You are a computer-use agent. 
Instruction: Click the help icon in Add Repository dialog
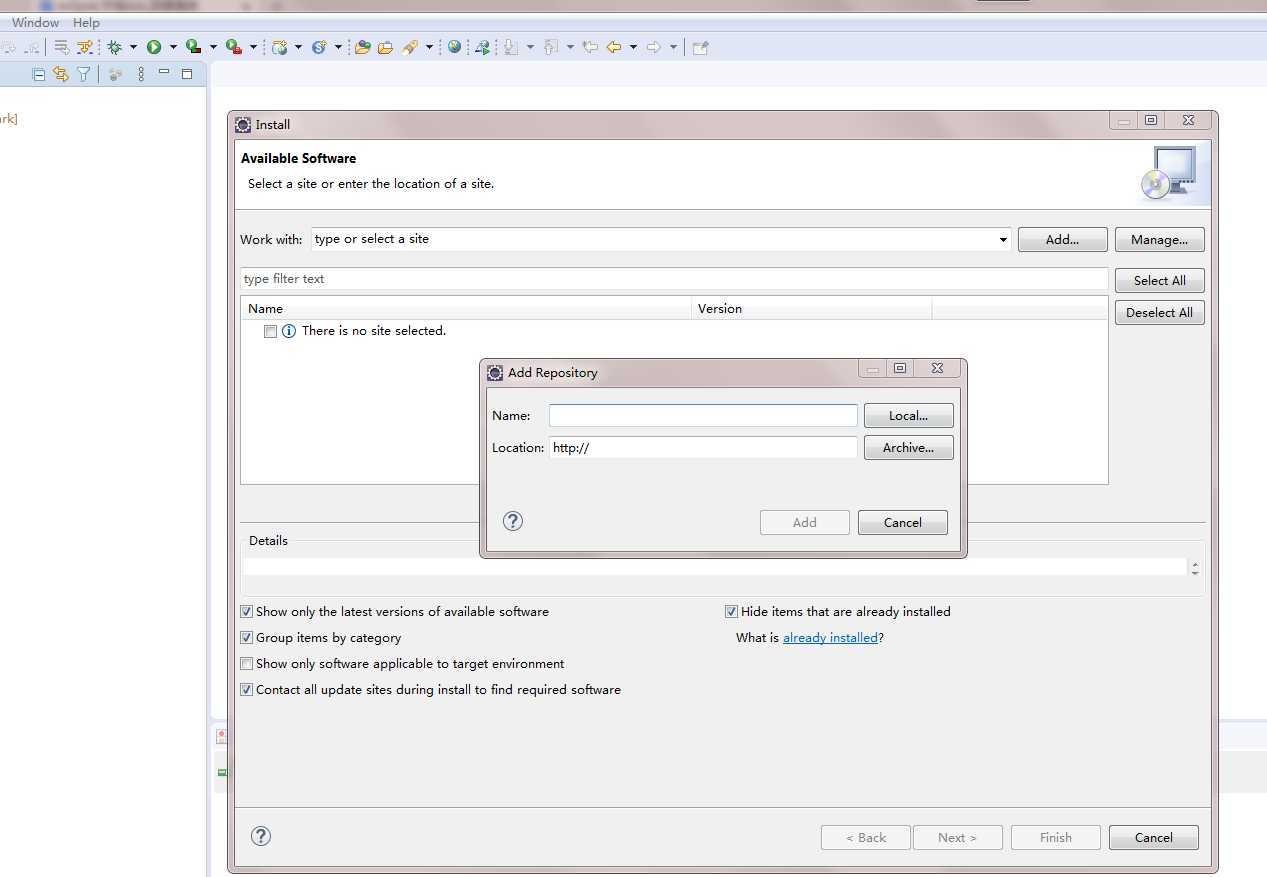(x=513, y=521)
